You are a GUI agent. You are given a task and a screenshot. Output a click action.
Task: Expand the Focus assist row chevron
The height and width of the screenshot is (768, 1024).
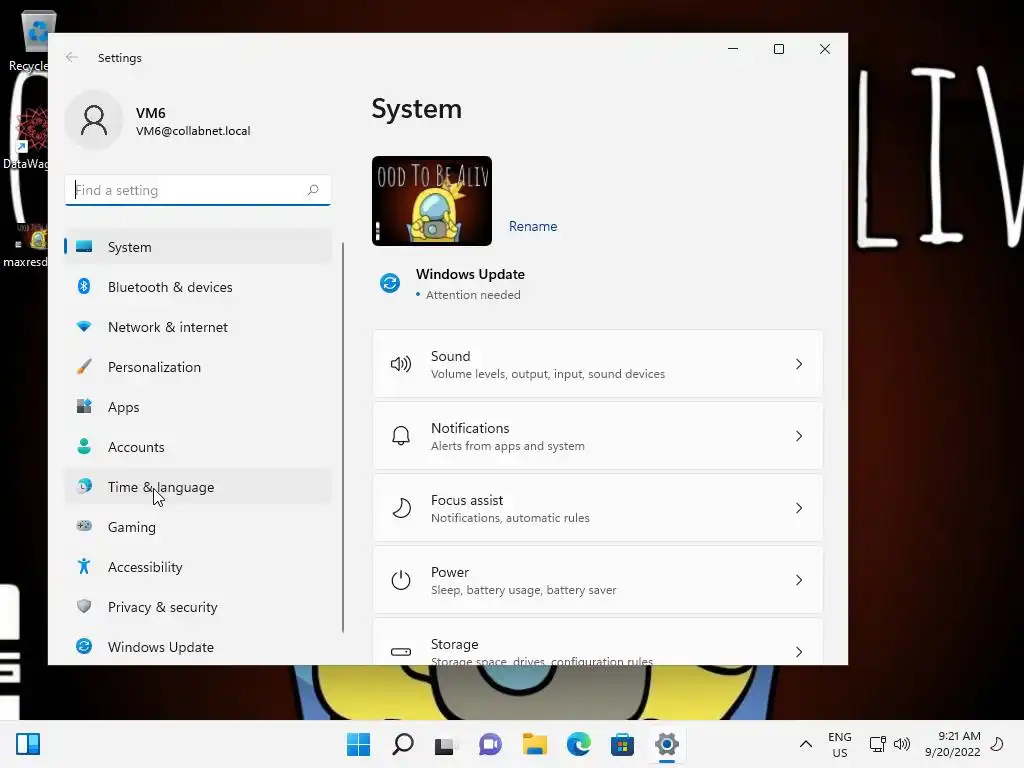coord(799,508)
